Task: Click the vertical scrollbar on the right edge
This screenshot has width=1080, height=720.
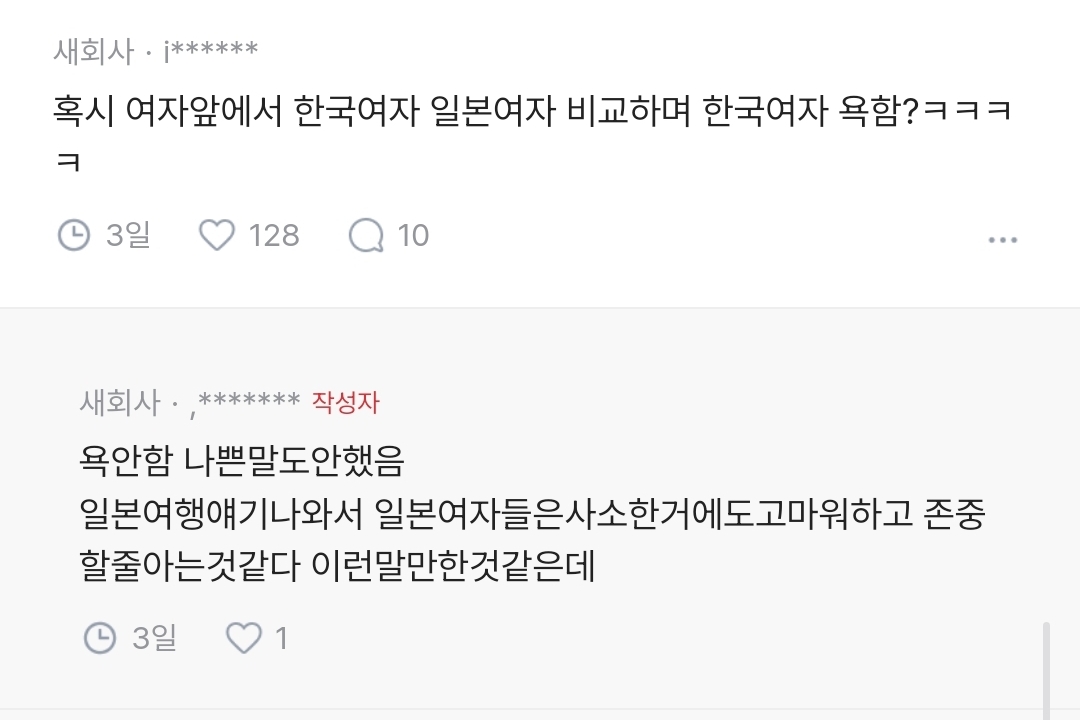Action: (1046, 670)
